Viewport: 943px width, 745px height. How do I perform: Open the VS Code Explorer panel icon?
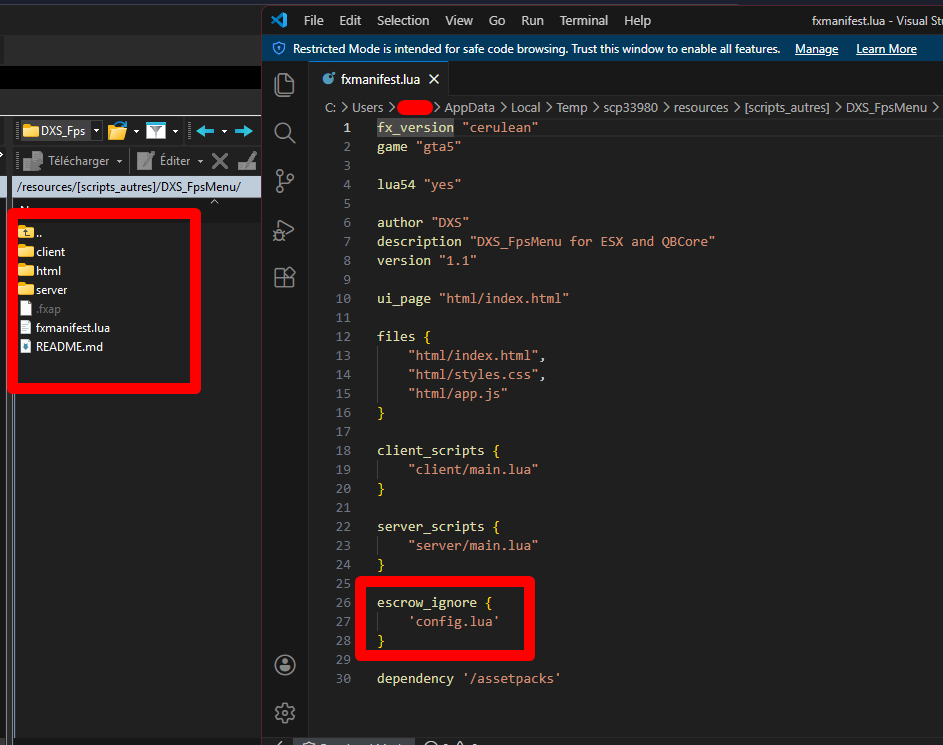pyautogui.click(x=284, y=85)
